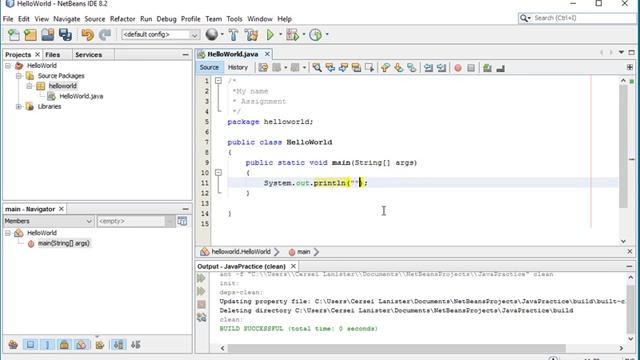This screenshot has height=360, width=640.
Task: Click the Undo arrow icon
Action: 87,35
